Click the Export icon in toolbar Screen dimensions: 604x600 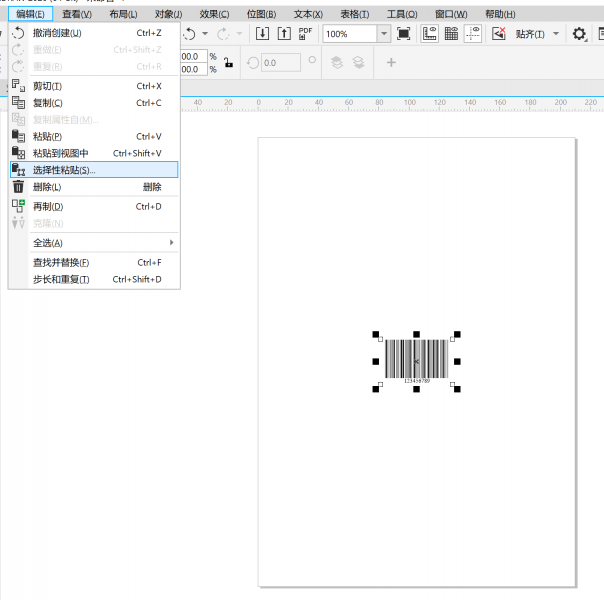pos(284,33)
